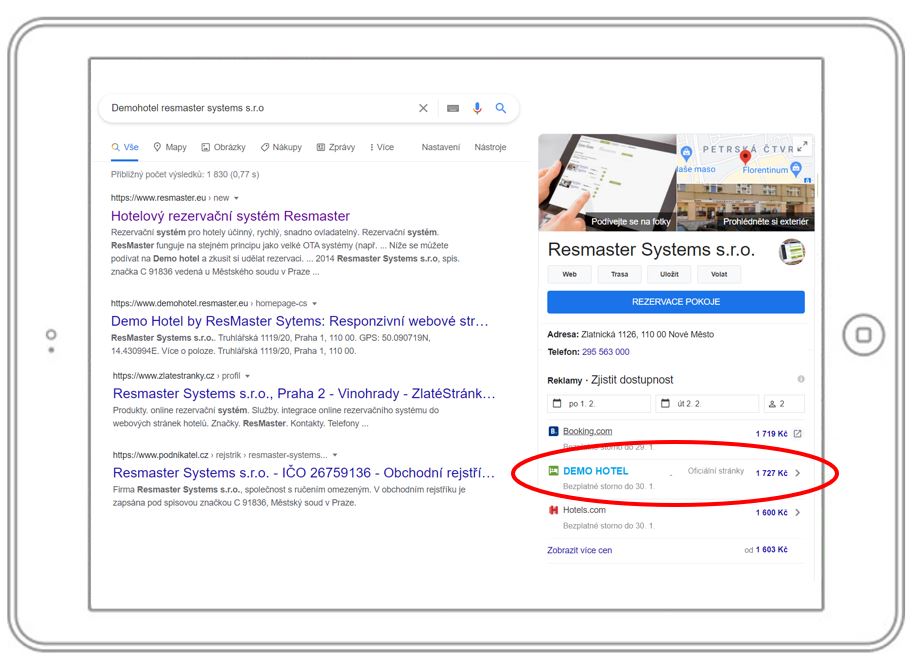Open the check-out calendar icon for út 2. 2.
This screenshot has height=659, width=914.
click(666, 403)
